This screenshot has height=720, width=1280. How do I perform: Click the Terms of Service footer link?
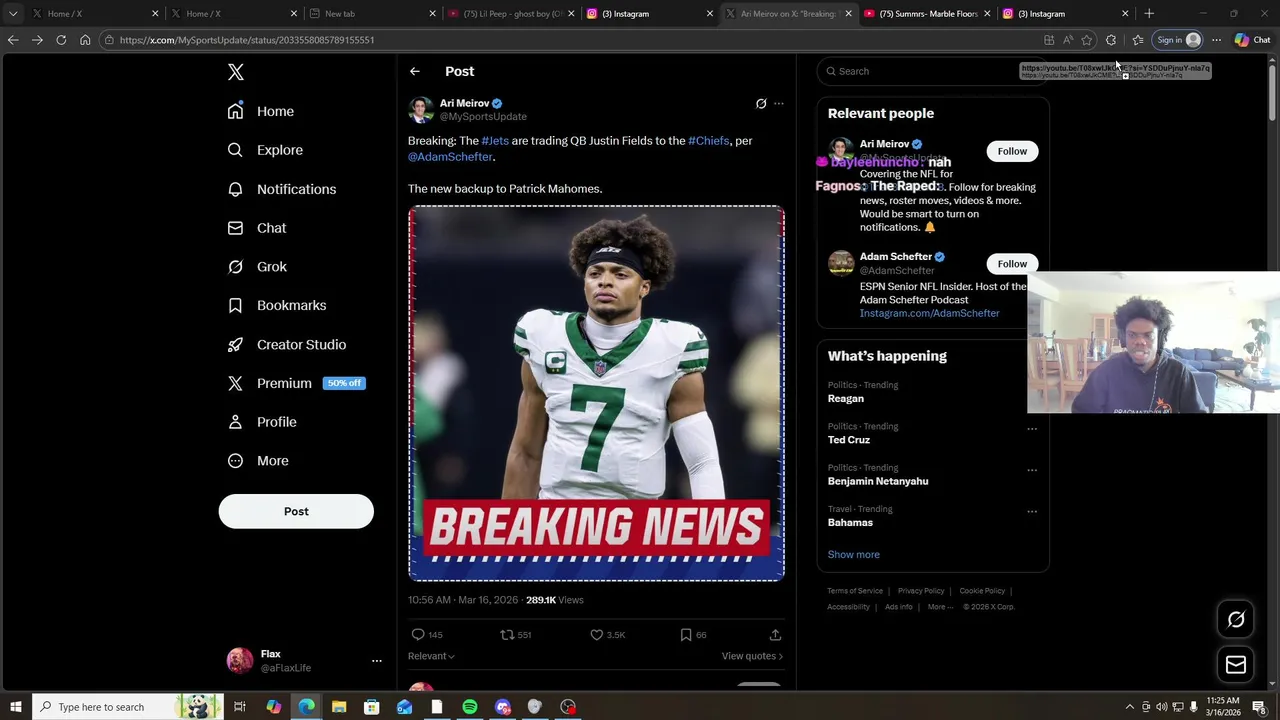click(855, 591)
